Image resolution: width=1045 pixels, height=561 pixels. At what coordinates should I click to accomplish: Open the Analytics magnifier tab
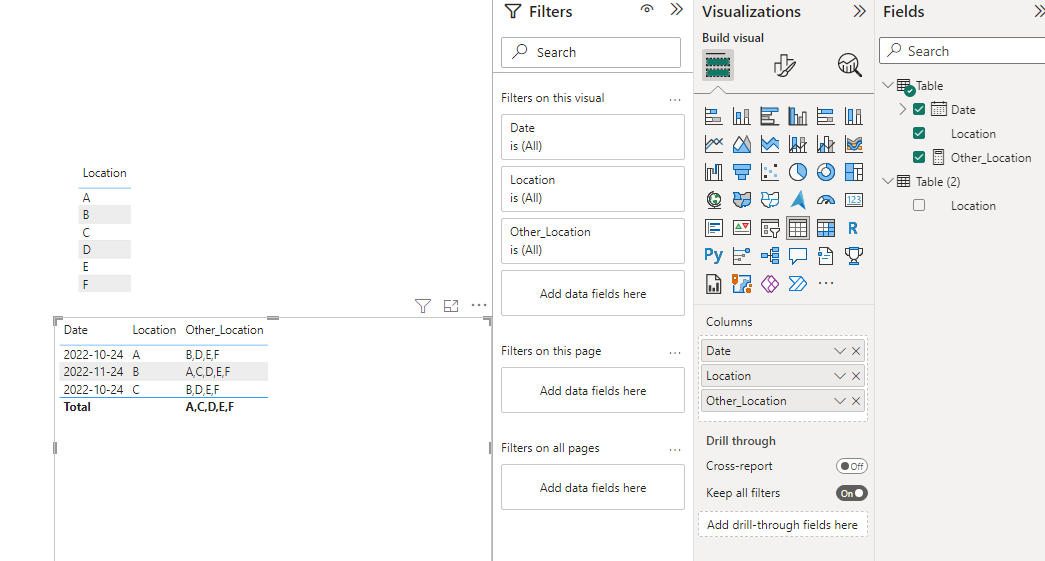[849, 65]
